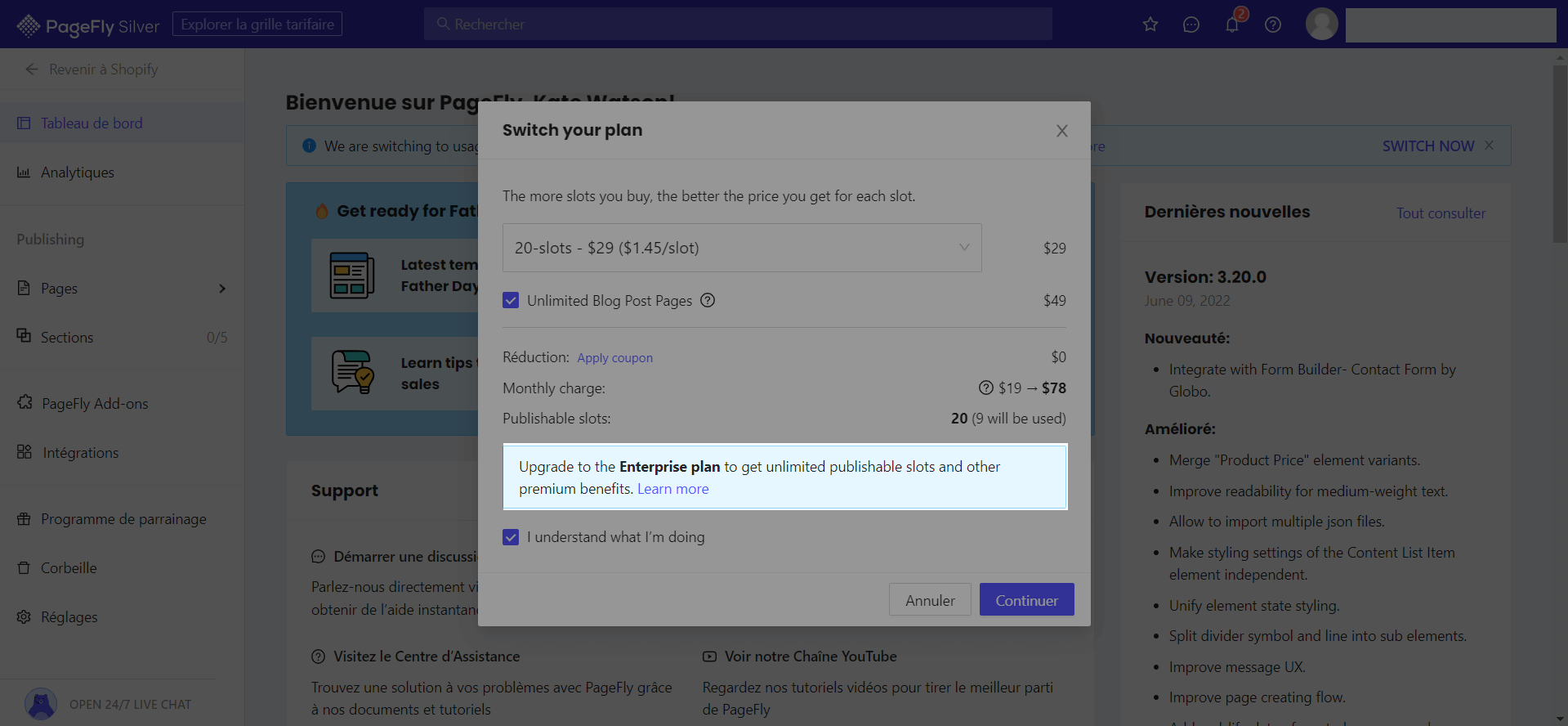Uncheck Unlimited Blog Post Pages checkbox
1568x726 pixels.
(x=511, y=300)
